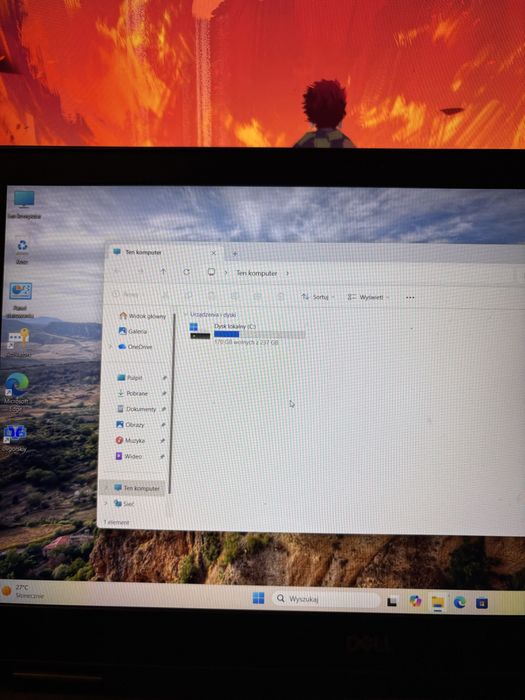Click the C: drive capacity bar
Screen dimensions: 525x700
pos(259,334)
